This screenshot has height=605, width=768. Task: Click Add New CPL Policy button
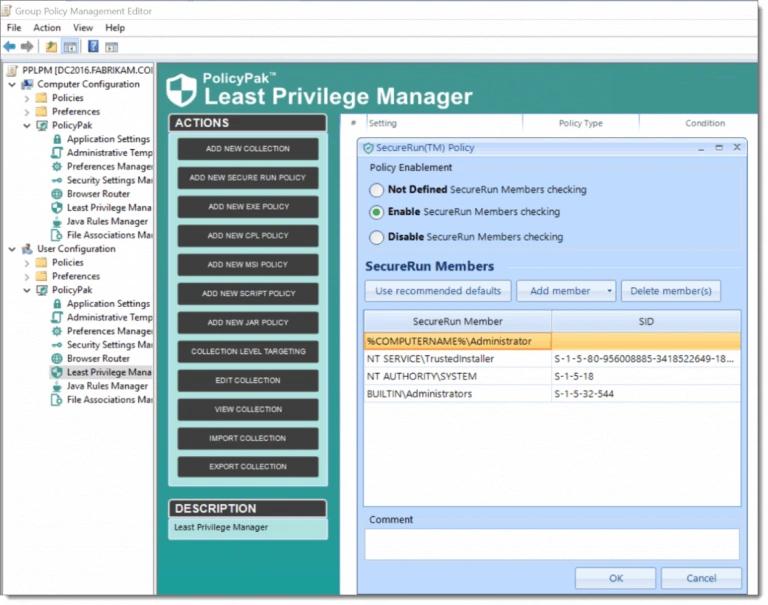248,236
